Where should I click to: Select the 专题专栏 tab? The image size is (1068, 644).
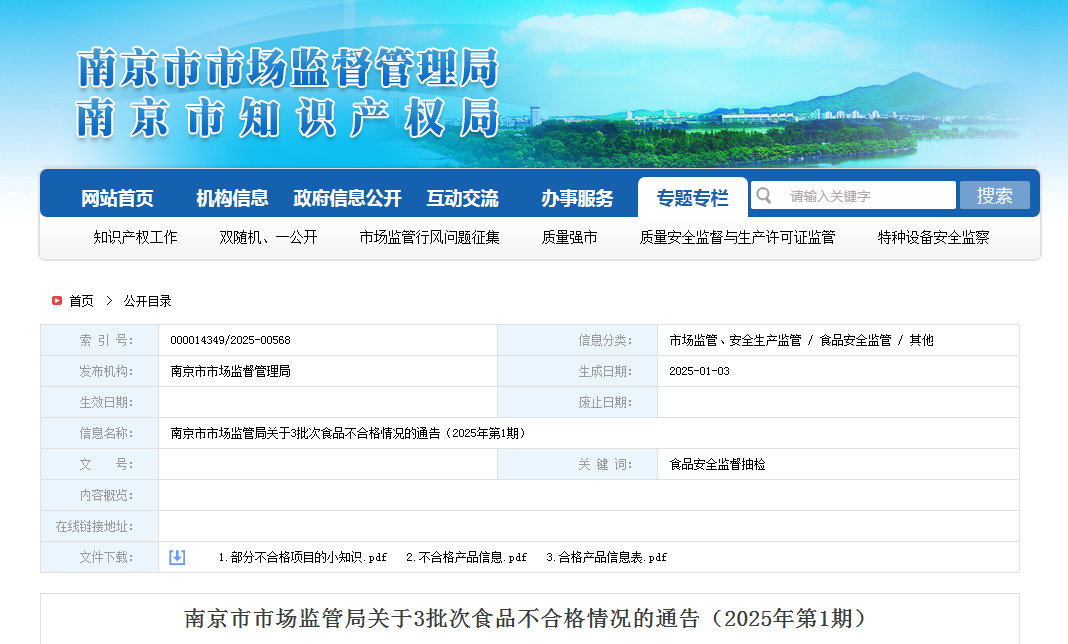pos(693,198)
